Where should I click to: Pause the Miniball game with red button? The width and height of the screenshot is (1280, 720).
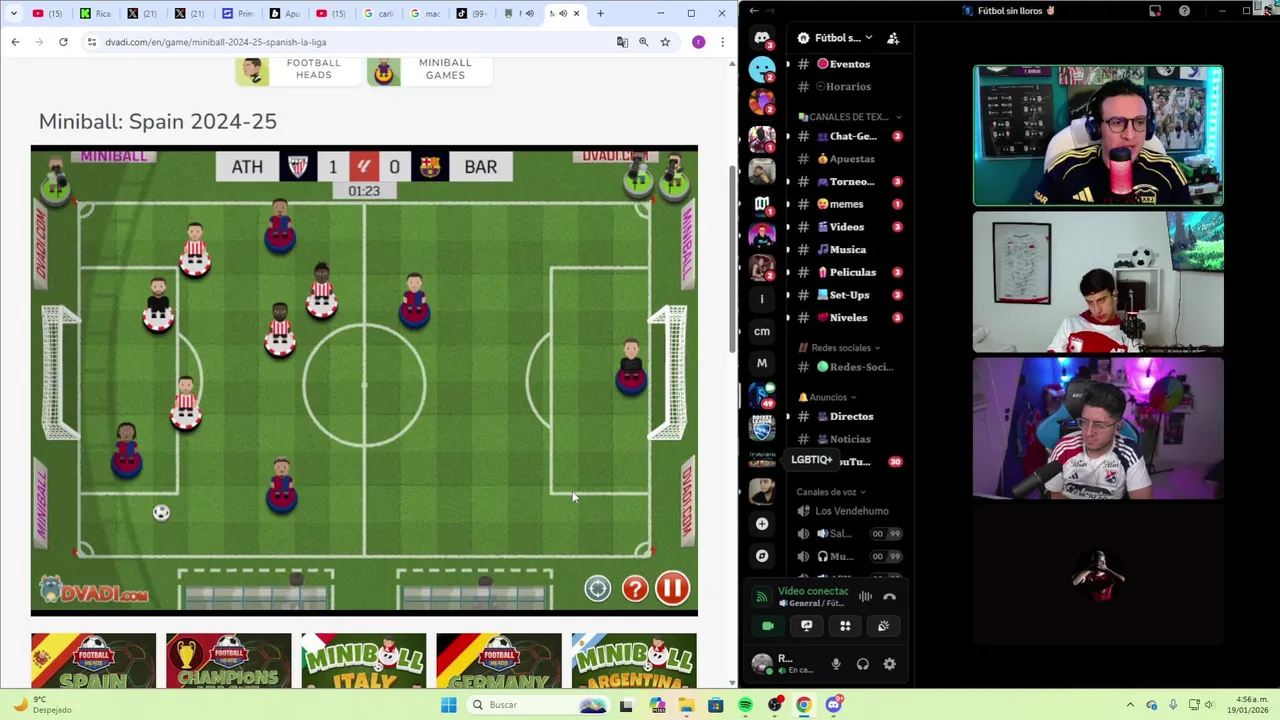pos(672,589)
